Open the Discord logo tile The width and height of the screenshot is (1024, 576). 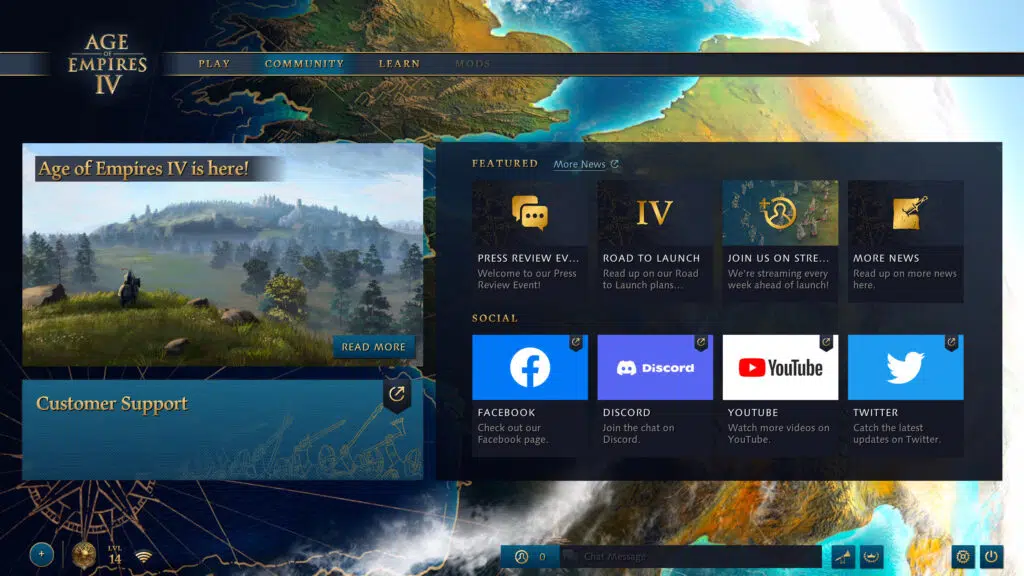(655, 367)
